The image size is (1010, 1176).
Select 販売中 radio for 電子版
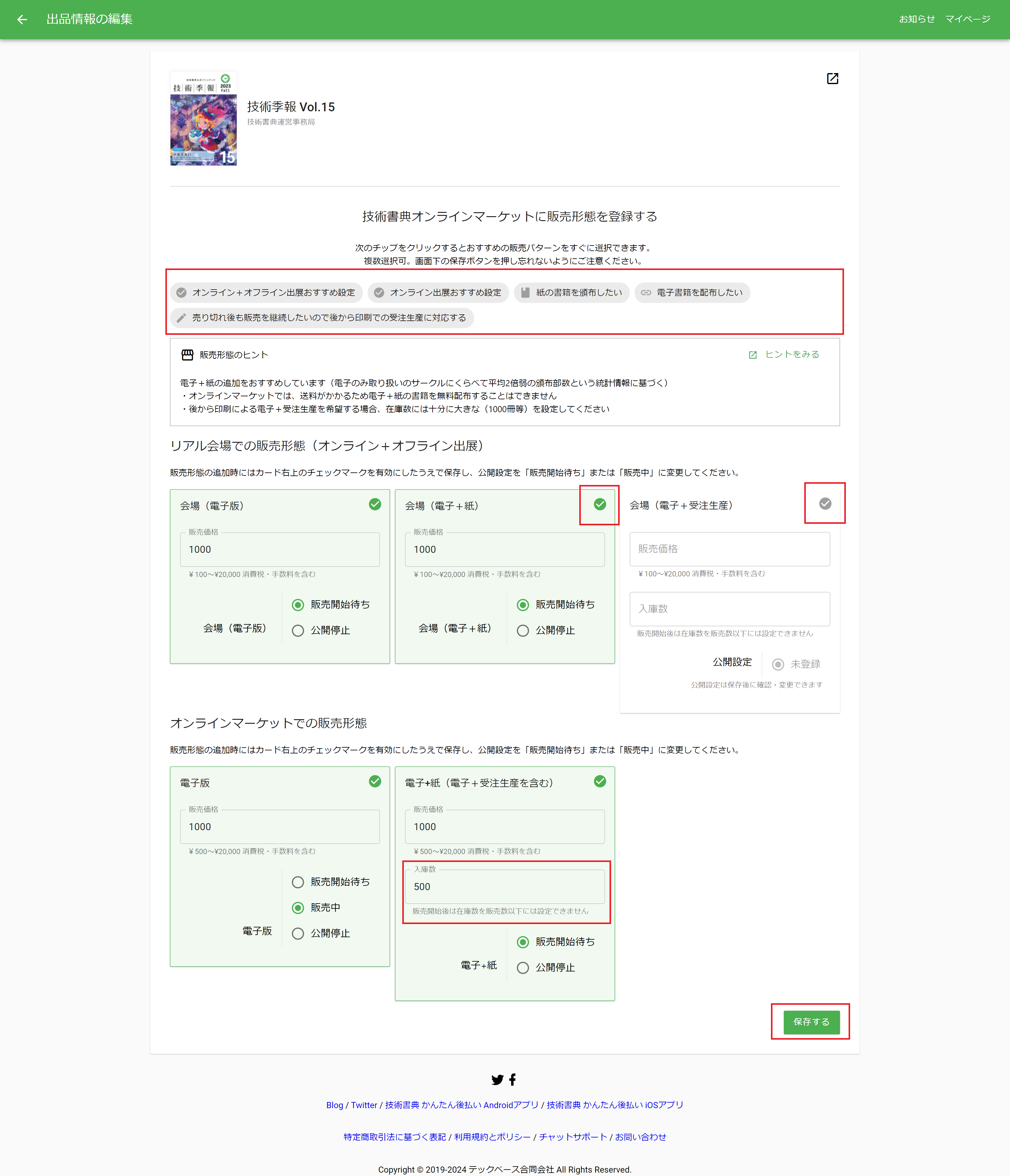coord(298,908)
